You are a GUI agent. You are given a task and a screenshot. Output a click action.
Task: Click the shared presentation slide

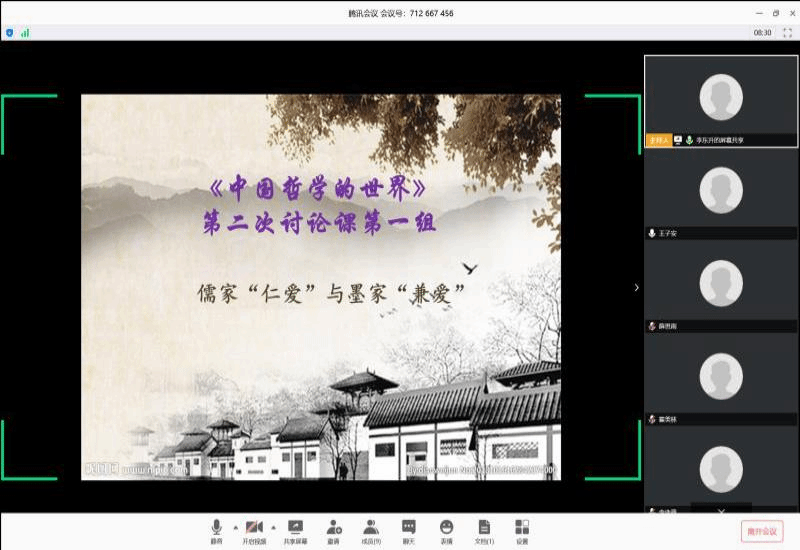click(320, 287)
